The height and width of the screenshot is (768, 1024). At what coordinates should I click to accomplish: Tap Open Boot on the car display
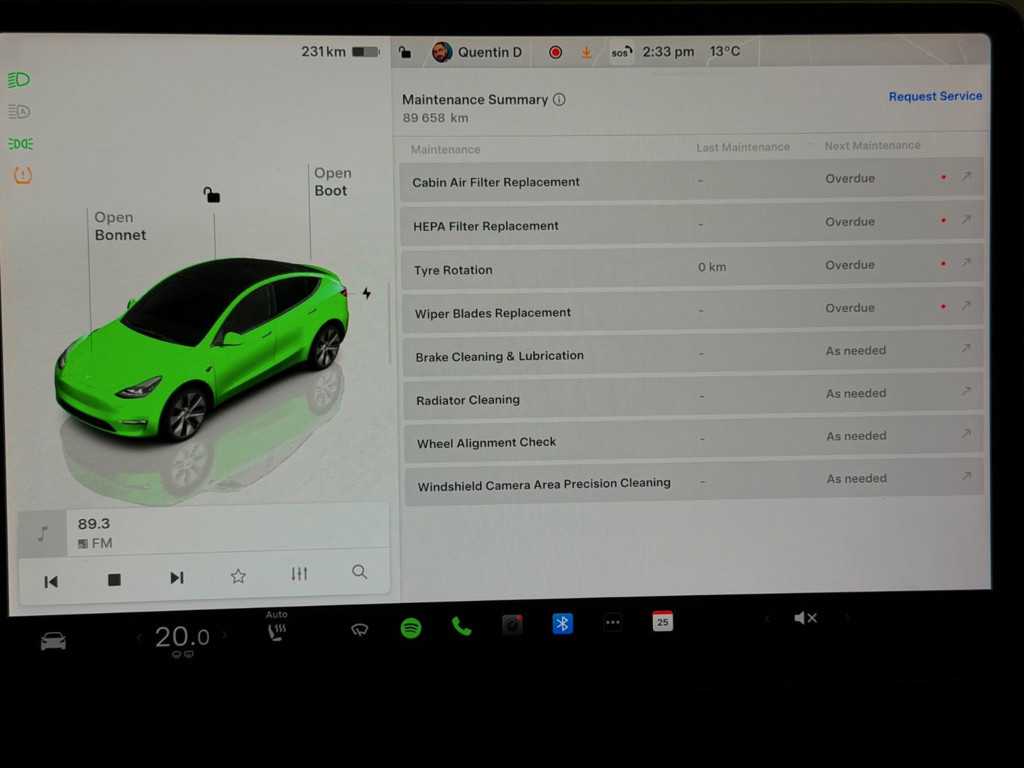tap(331, 181)
